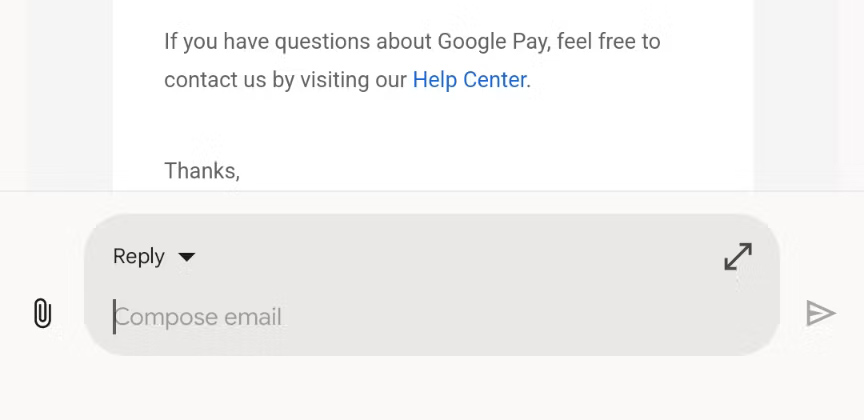Click the divider line above the reply area
The image size is (864, 420).
pos(432,191)
